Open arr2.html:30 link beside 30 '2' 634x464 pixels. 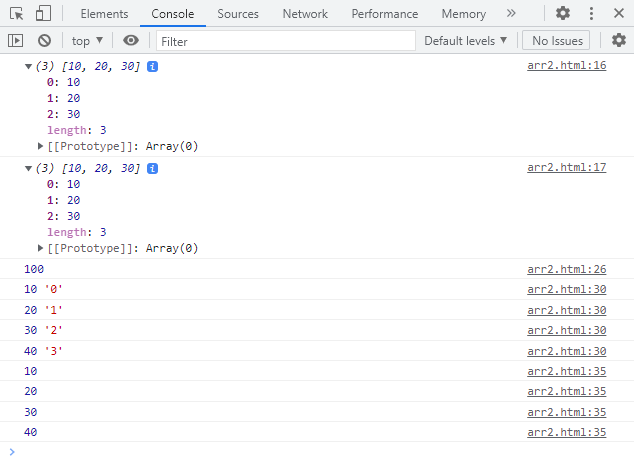pyautogui.click(x=566, y=330)
